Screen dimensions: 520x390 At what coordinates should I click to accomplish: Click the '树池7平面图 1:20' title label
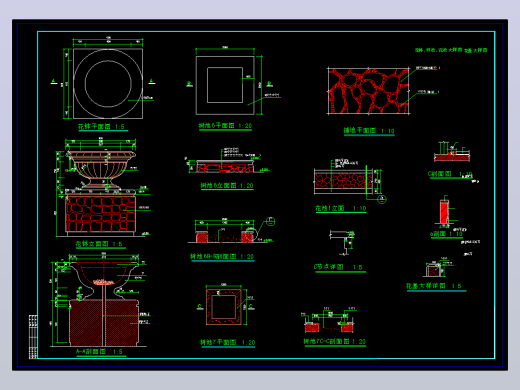pos(228,343)
